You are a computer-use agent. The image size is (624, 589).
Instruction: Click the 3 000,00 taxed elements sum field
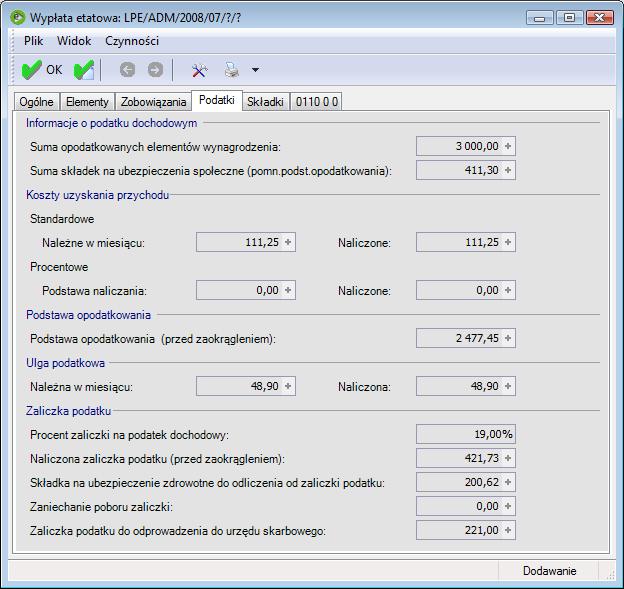(466, 146)
